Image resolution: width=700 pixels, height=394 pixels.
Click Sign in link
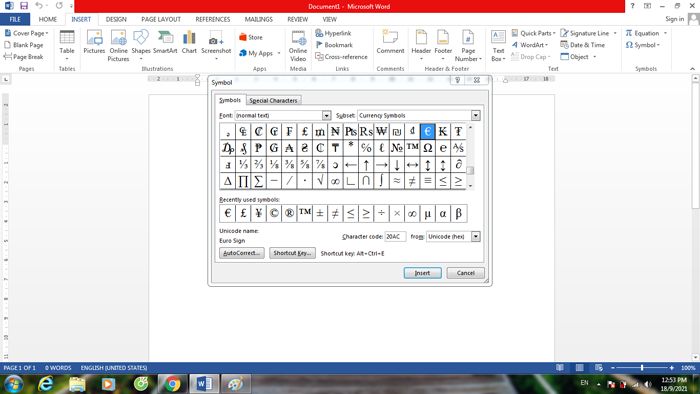674,19
